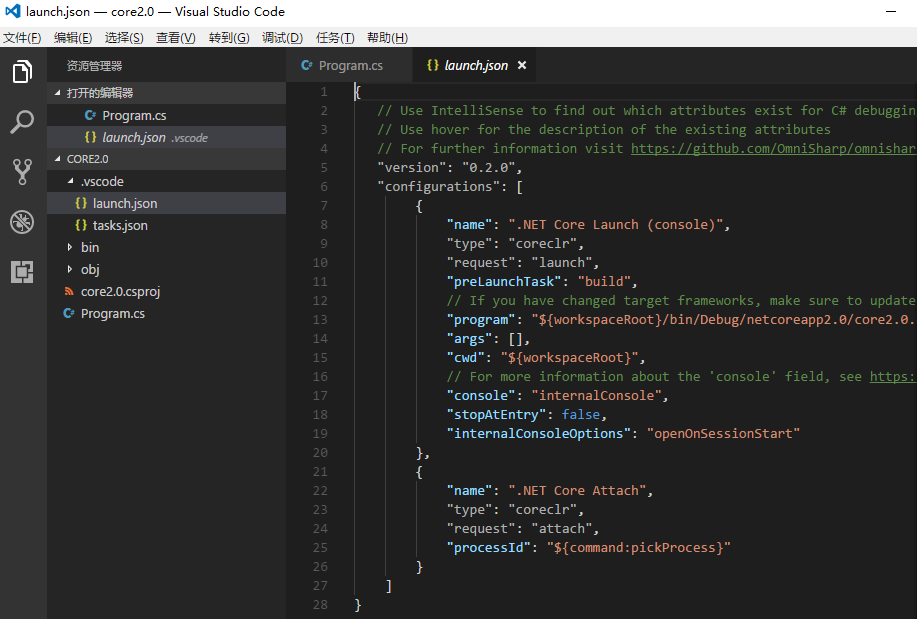Expand the obj folder

(70, 269)
